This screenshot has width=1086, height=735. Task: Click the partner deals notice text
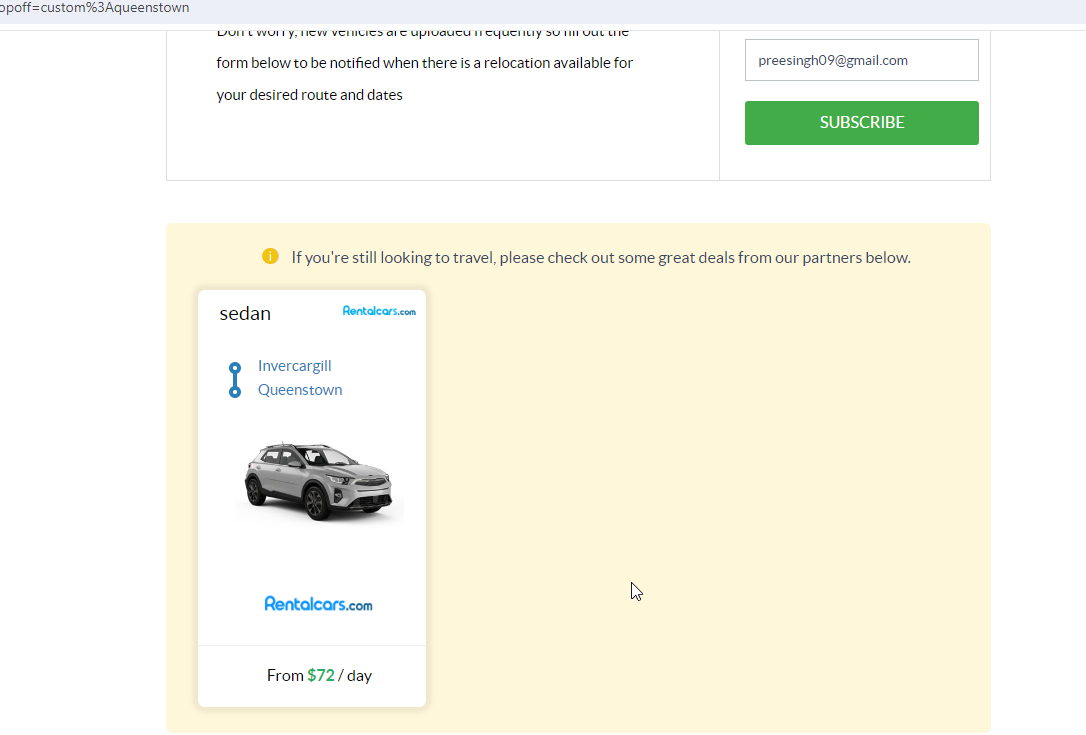pyautogui.click(x=600, y=258)
